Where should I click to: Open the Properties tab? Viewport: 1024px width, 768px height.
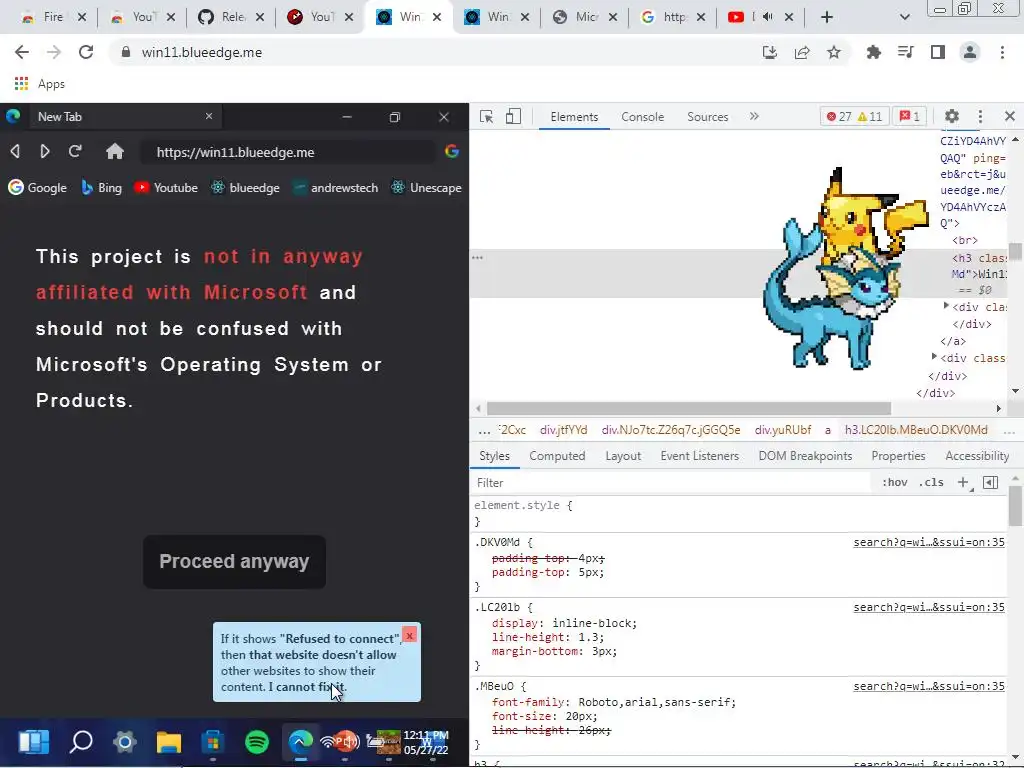[898, 456]
